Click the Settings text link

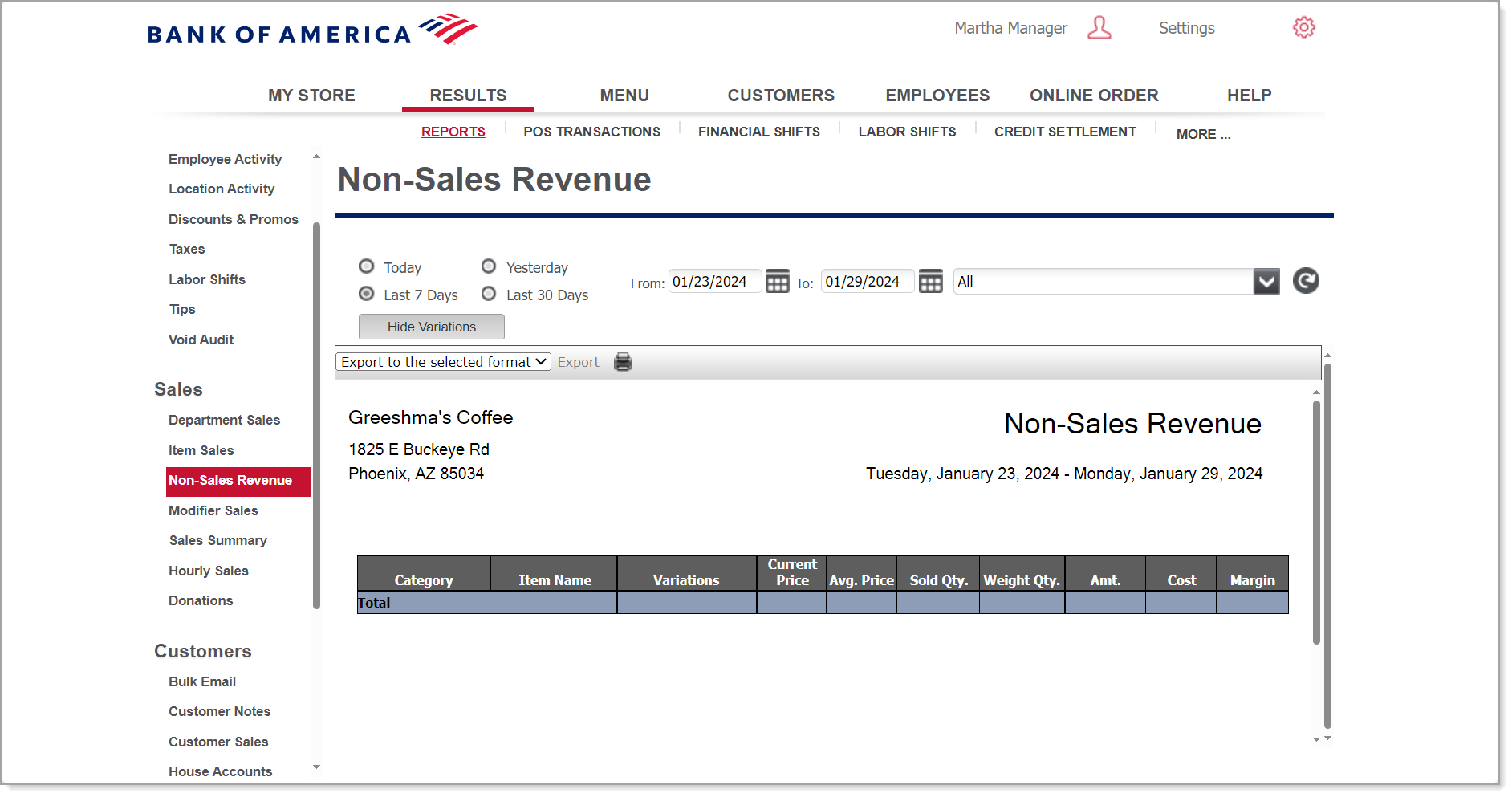pyautogui.click(x=1186, y=28)
